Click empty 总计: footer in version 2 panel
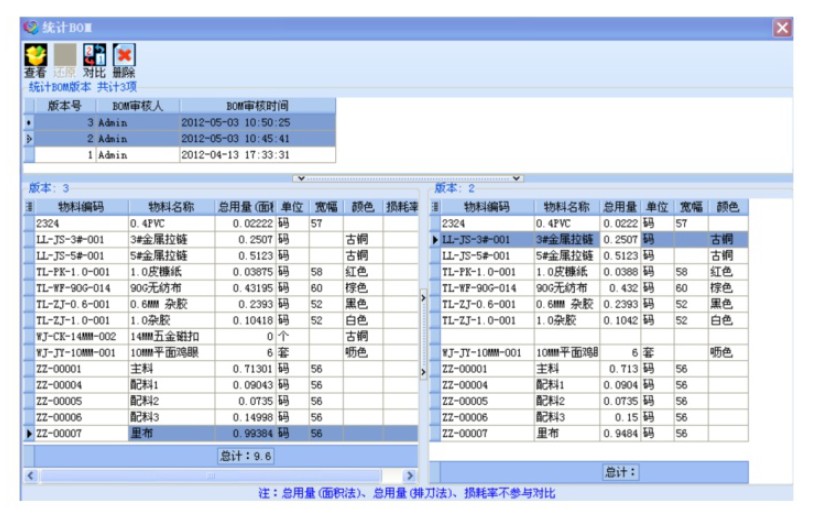 tap(620, 472)
